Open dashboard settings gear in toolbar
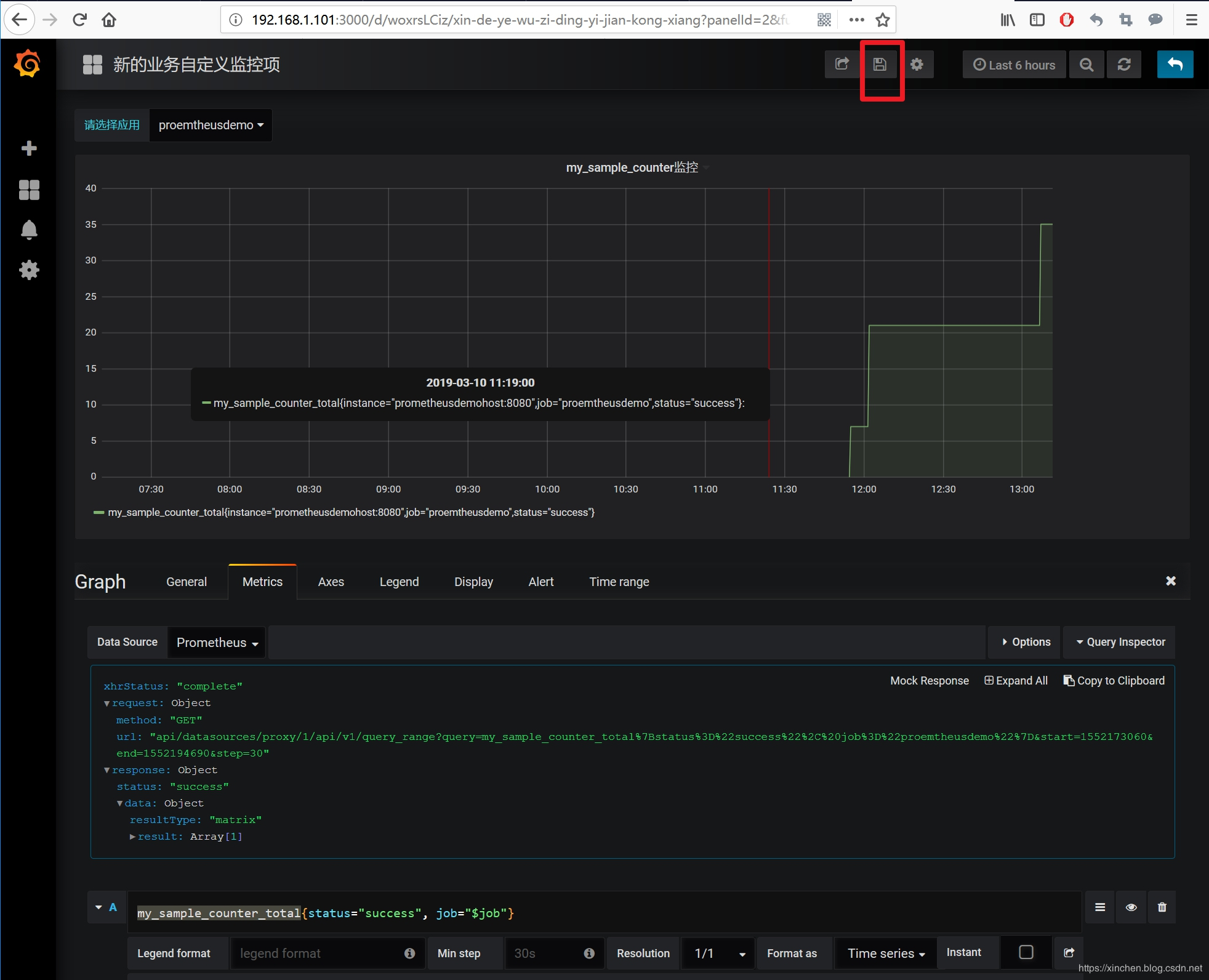The width and height of the screenshot is (1209, 980). coord(917,65)
